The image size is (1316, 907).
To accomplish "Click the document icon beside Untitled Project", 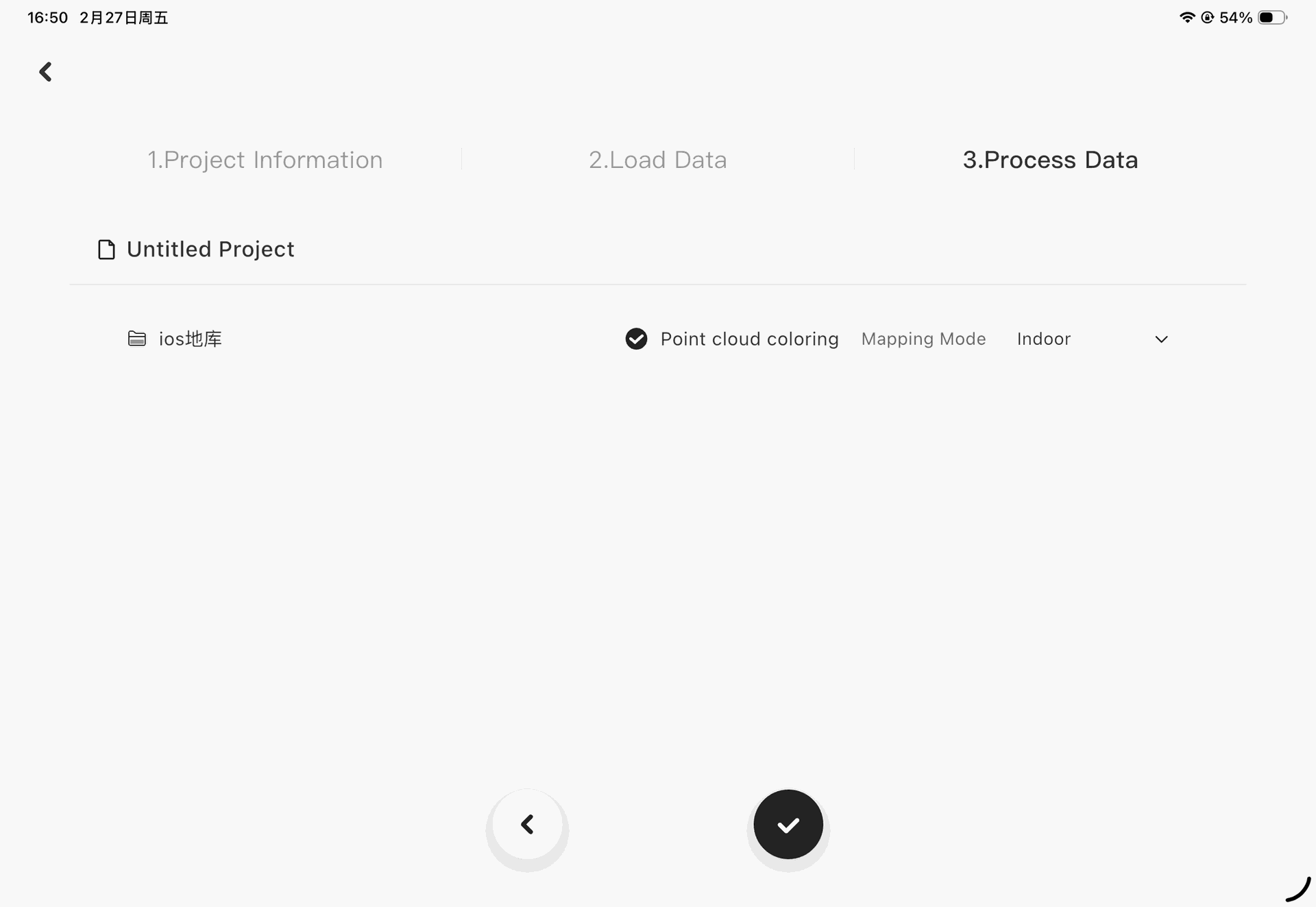I will [106, 250].
